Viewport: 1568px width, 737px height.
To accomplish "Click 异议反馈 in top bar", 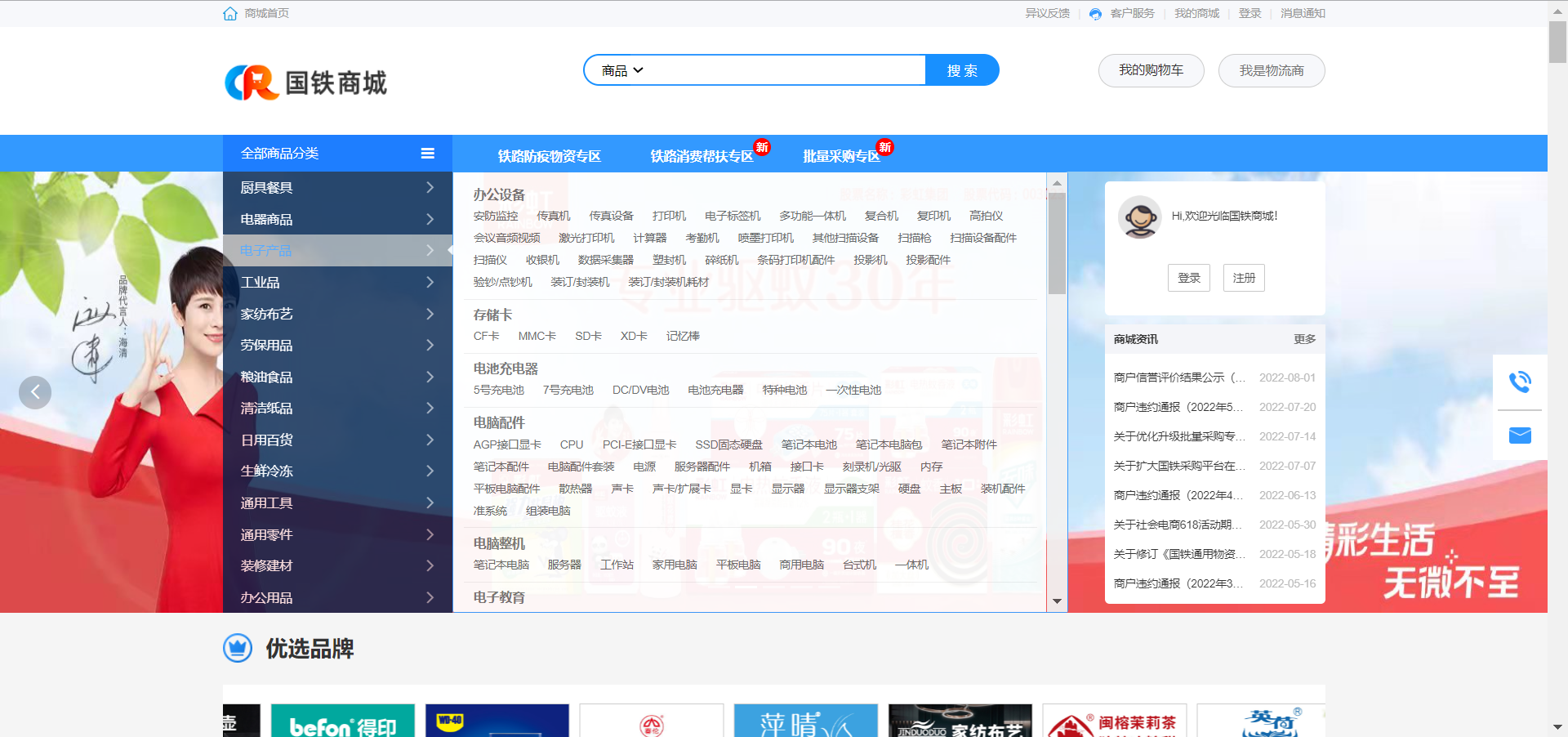I will click(x=1047, y=14).
